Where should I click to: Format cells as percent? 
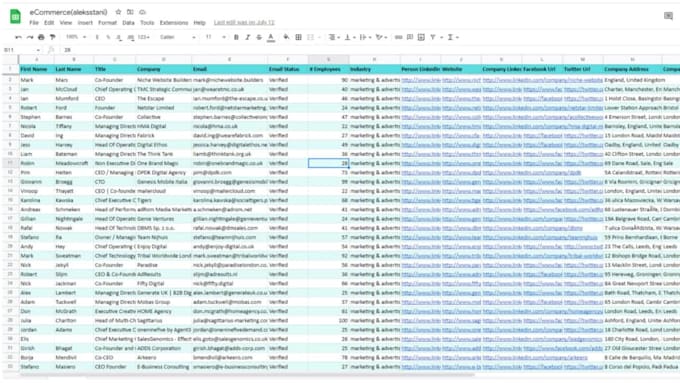(108, 37)
